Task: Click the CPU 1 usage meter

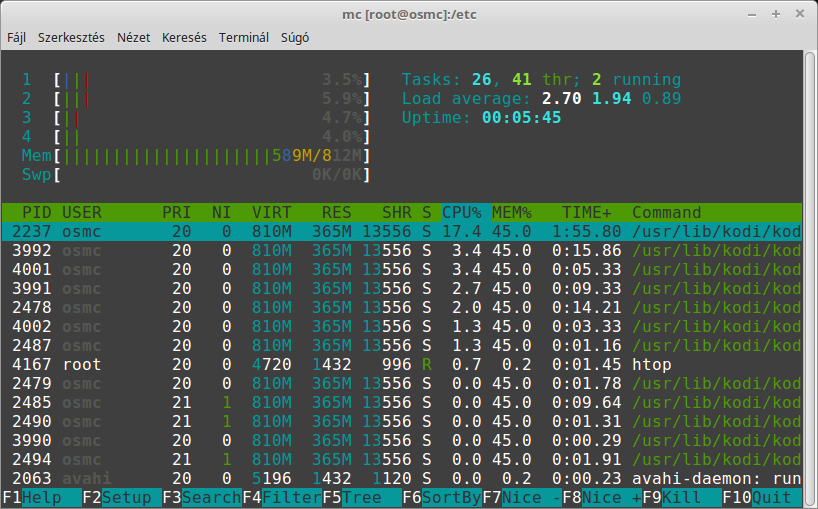Action: coord(196,80)
